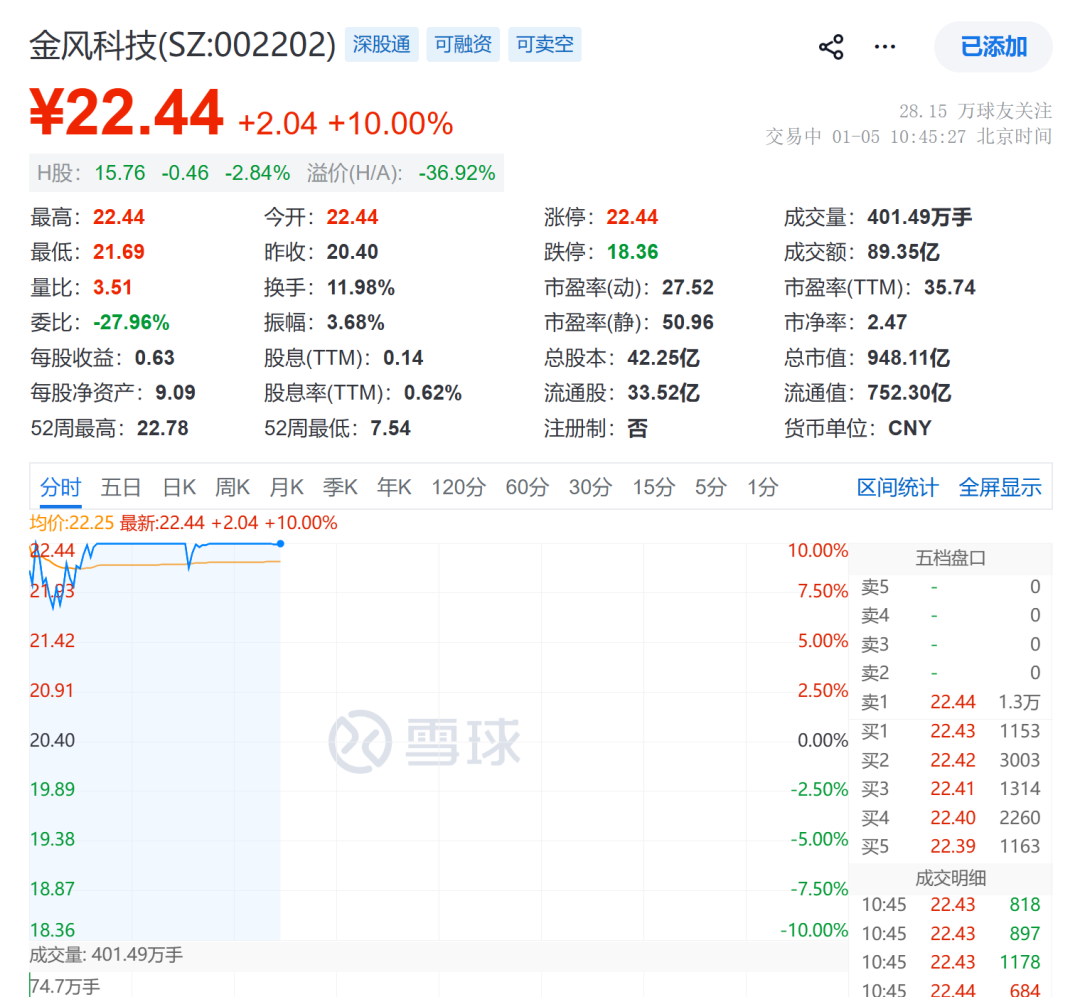This screenshot has width=1080, height=997.
Task: Select the 日K chart tab
Action: 179,488
